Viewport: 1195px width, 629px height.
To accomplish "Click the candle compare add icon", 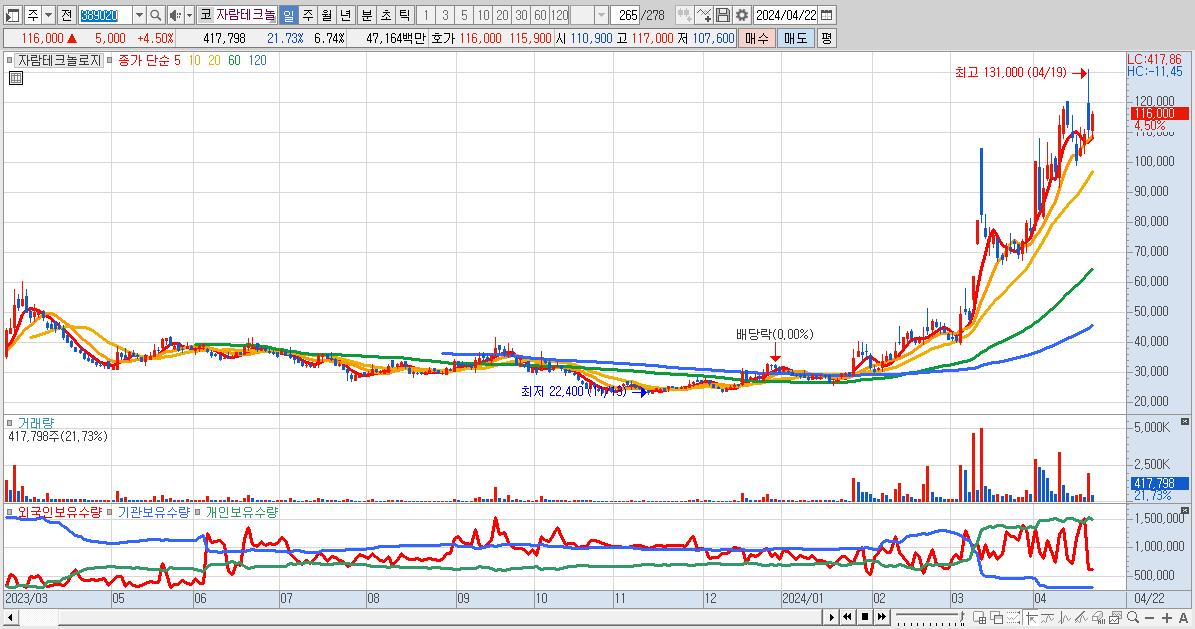I will 684,15.
